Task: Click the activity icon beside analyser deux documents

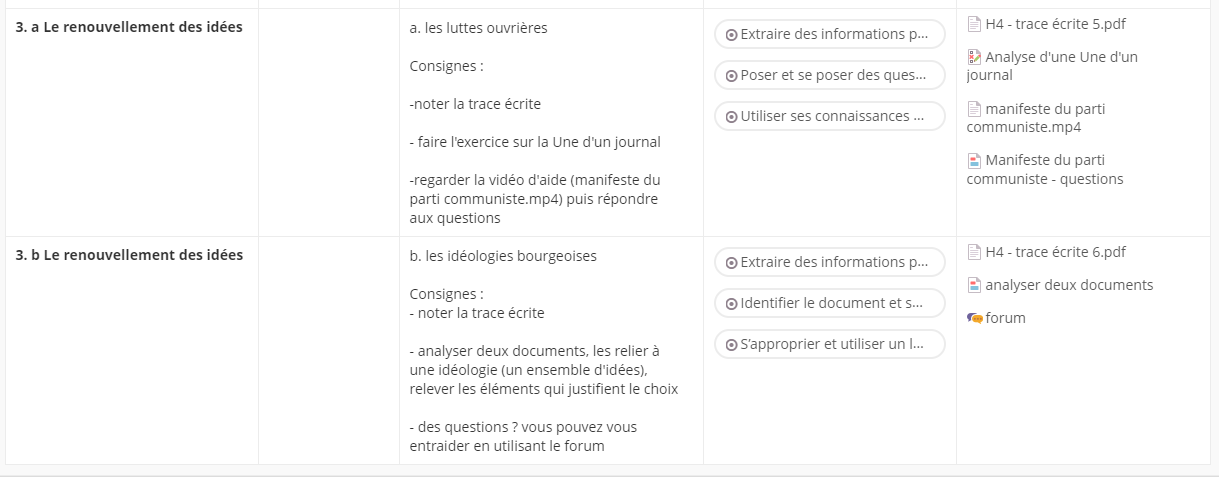Action: (x=974, y=285)
